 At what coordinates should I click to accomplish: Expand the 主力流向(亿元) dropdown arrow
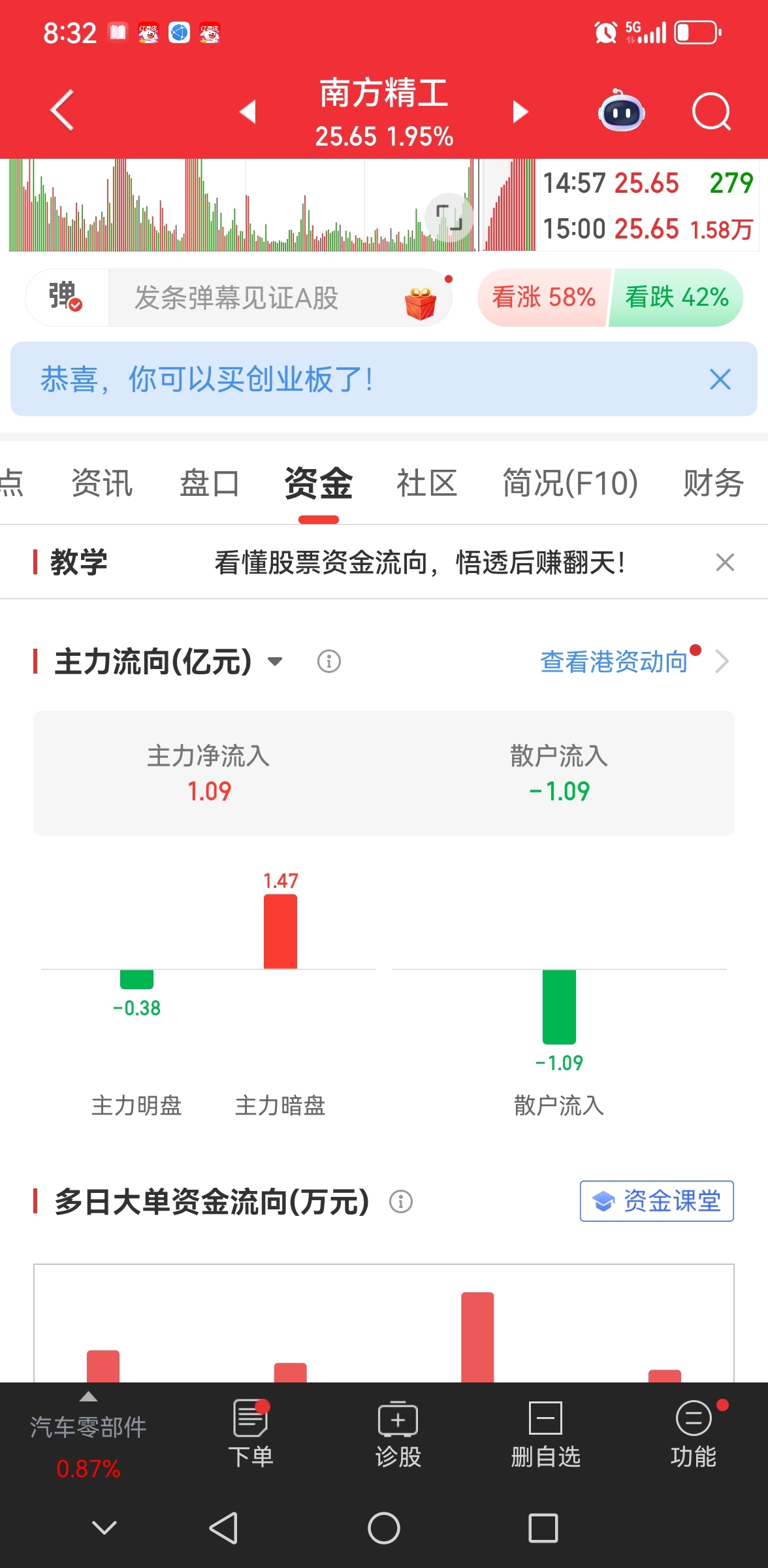[x=275, y=661]
